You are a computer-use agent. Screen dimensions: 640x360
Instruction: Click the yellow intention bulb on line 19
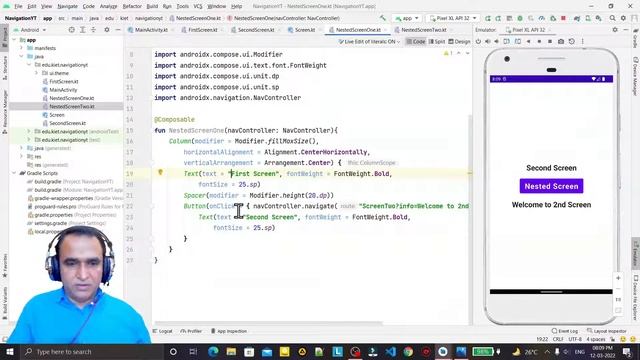[160, 172]
